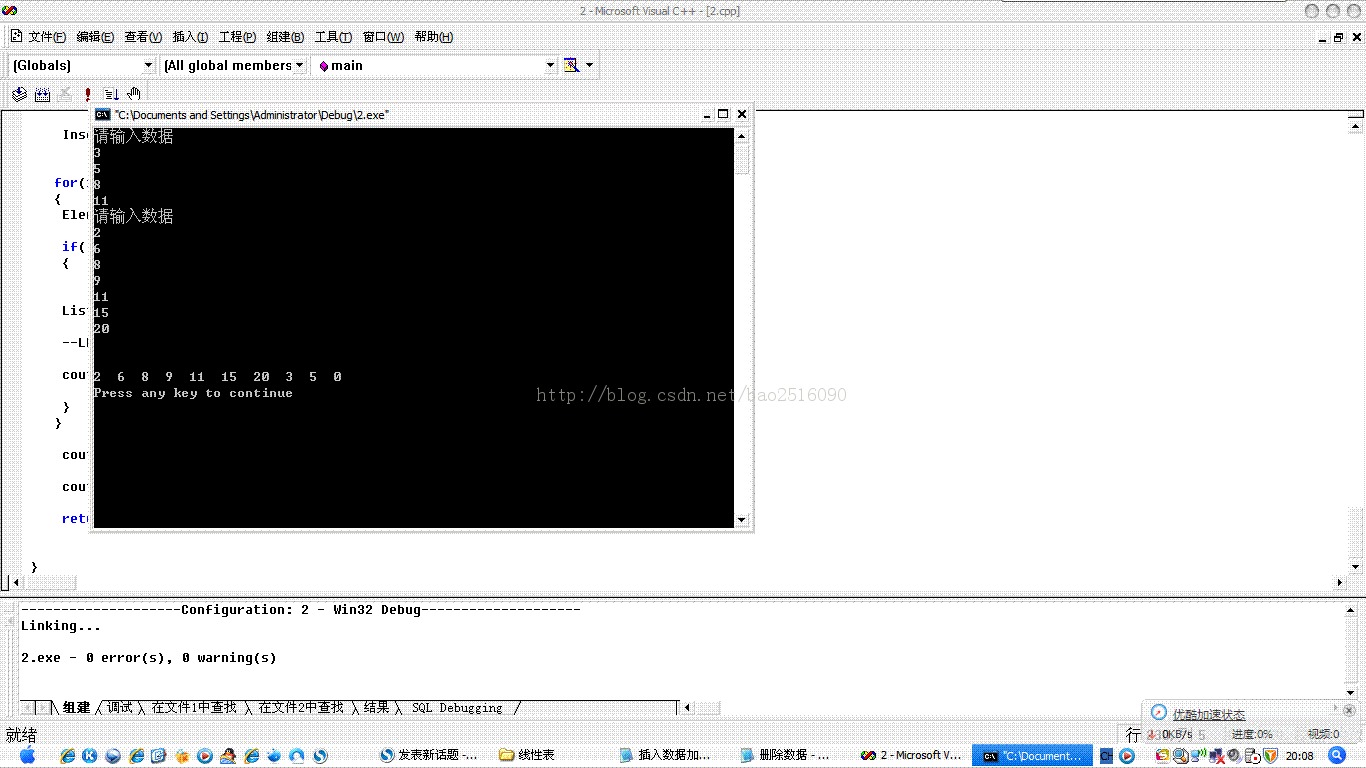Screen dimensions: 1366x768
Task: Switch to the 组建 output tab
Action: [76, 708]
